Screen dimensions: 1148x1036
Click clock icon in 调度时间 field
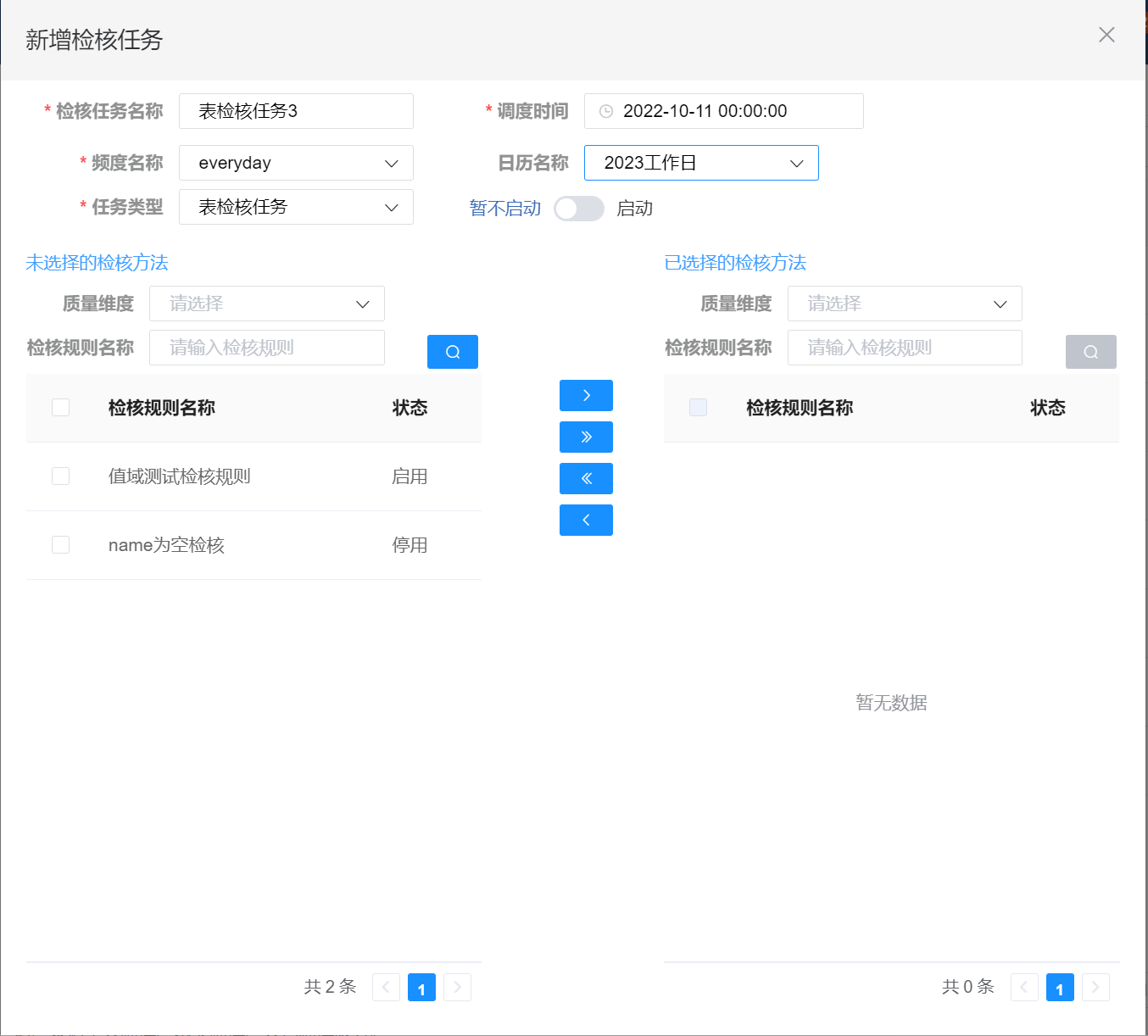606,111
